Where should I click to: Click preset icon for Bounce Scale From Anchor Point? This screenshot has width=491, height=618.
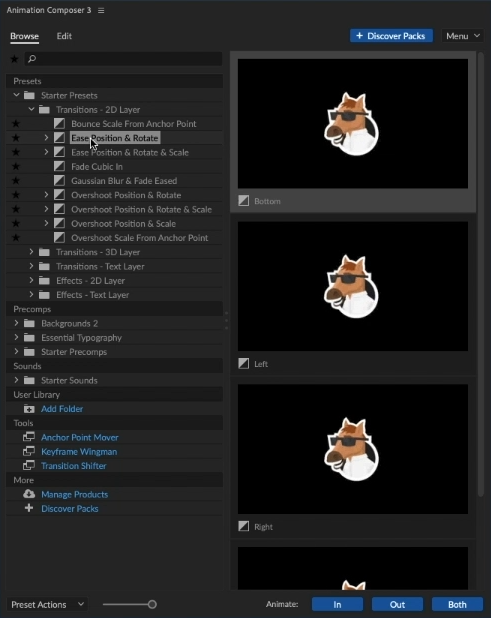pyautogui.click(x=59, y=123)
